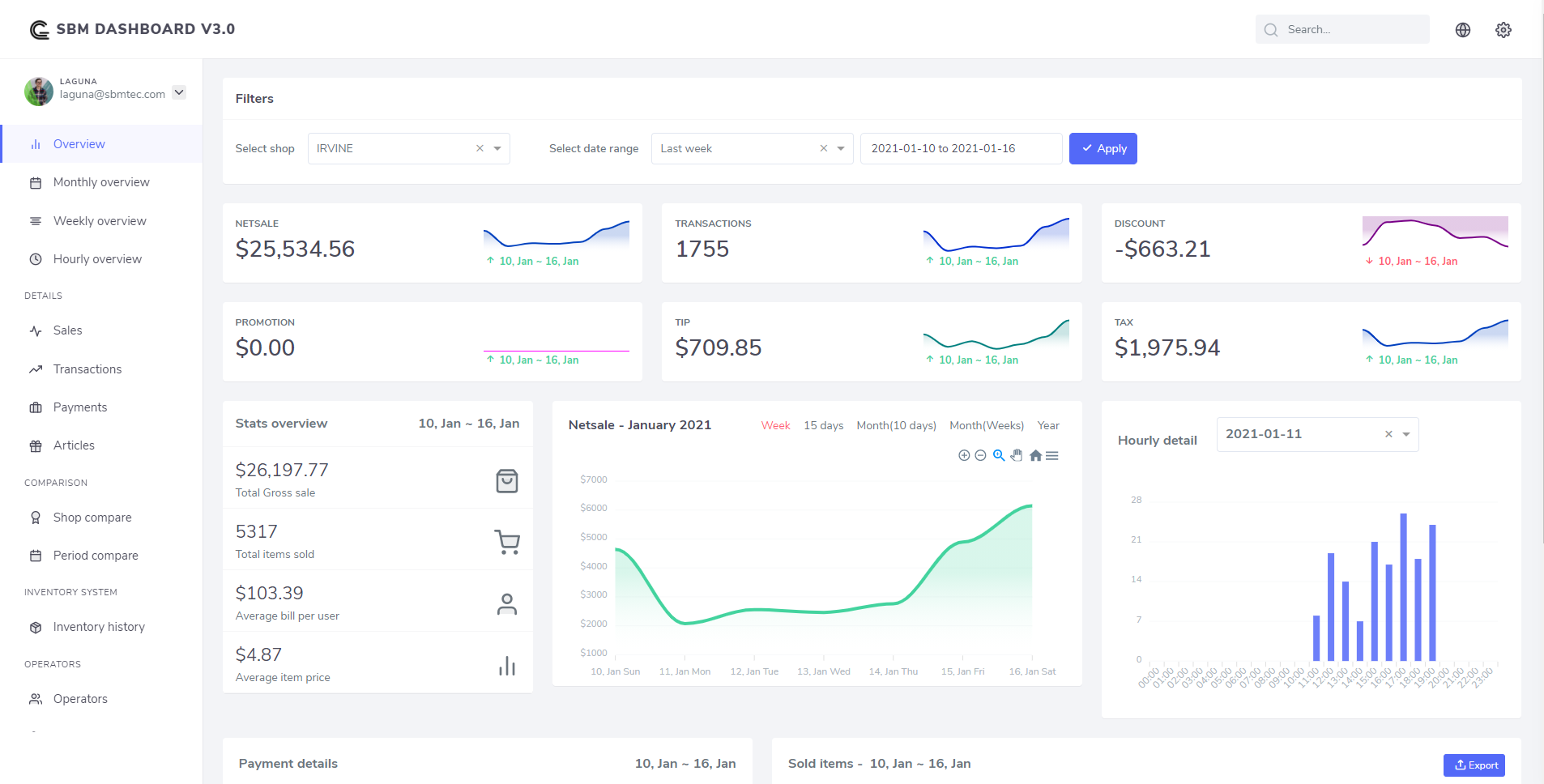Image resolution: width=1544 pixels, height=784 pixels.
Task: Switch chart to 15 days view
Action: [823, 425]
